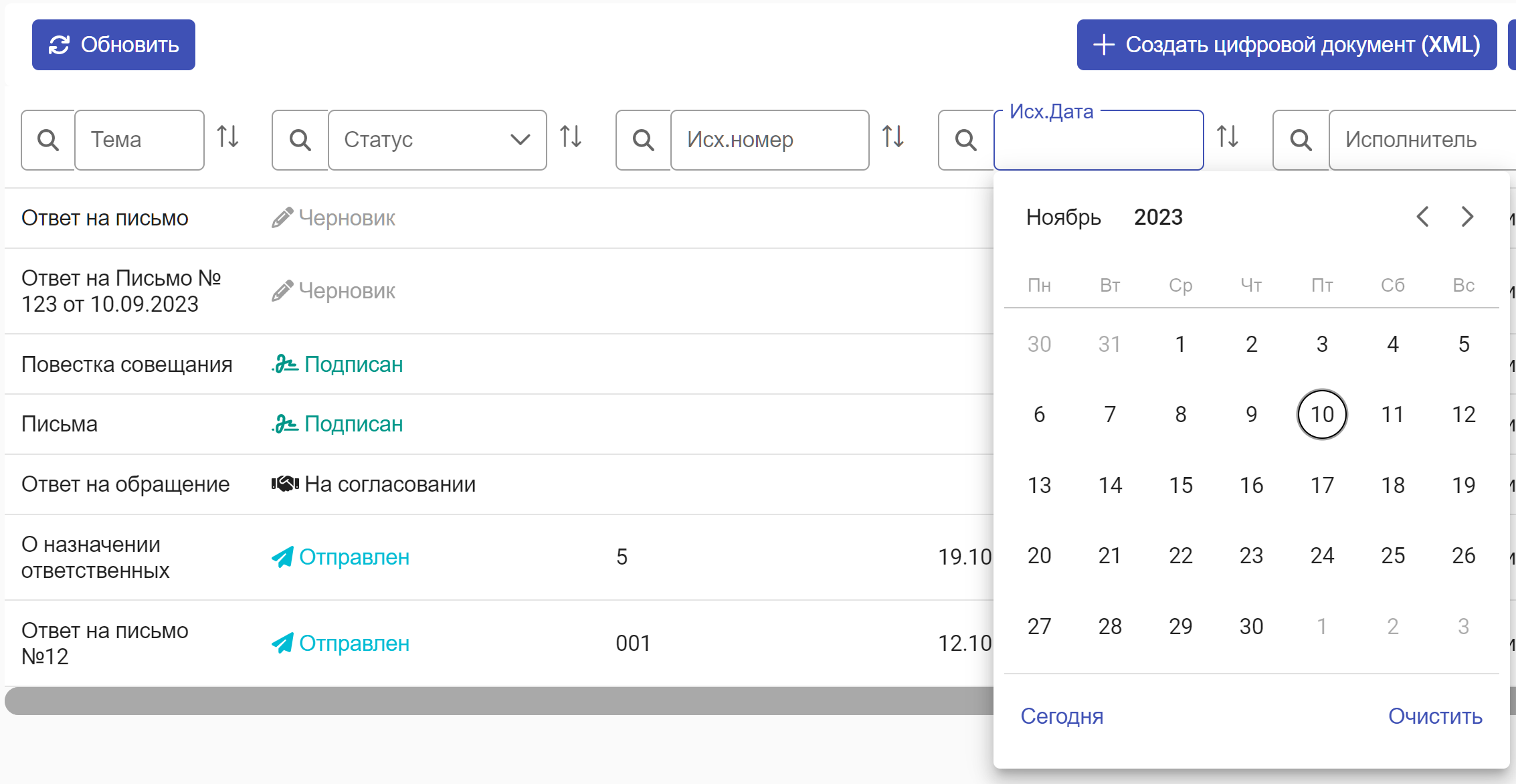Pick November 15 in the calendar
This screenshot has height=784, width=1516.
pyautogui.click(x=1181, y=485)
